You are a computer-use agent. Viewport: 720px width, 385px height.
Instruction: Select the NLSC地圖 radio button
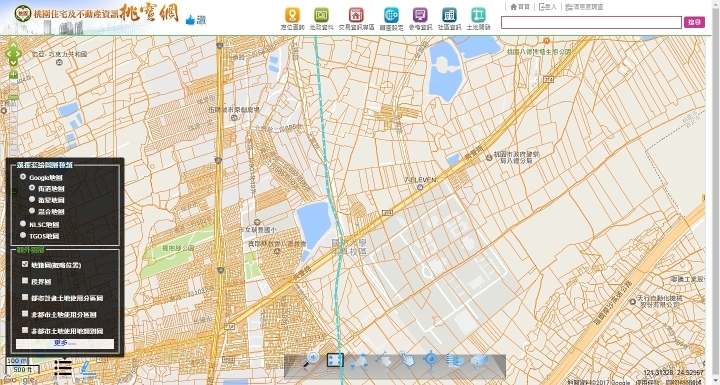coord(23,224)
